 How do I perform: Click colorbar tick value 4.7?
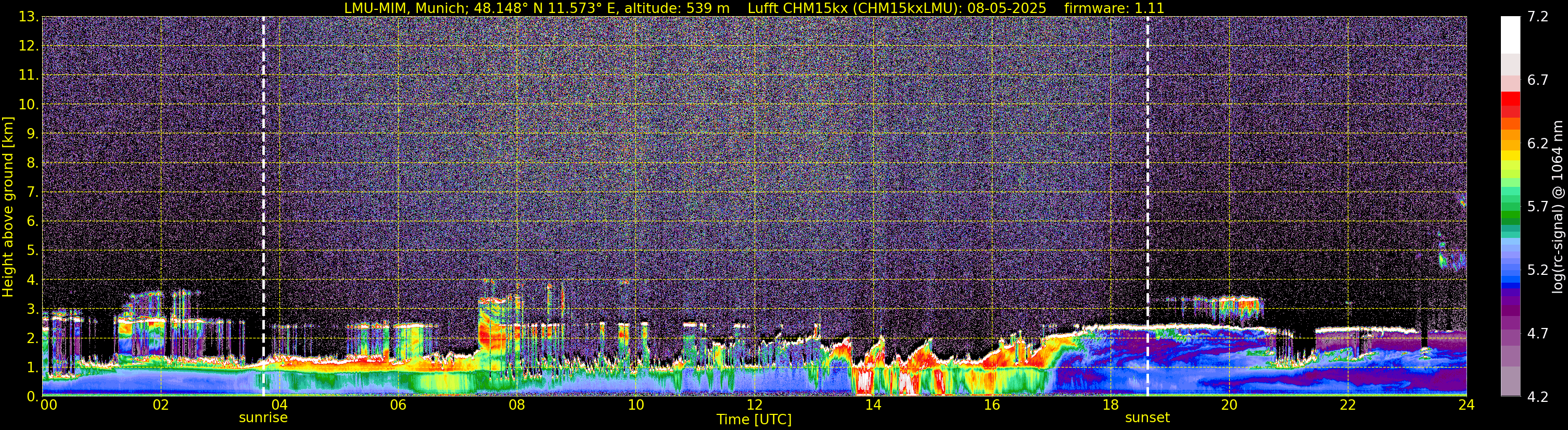(x=1538, y=333)
